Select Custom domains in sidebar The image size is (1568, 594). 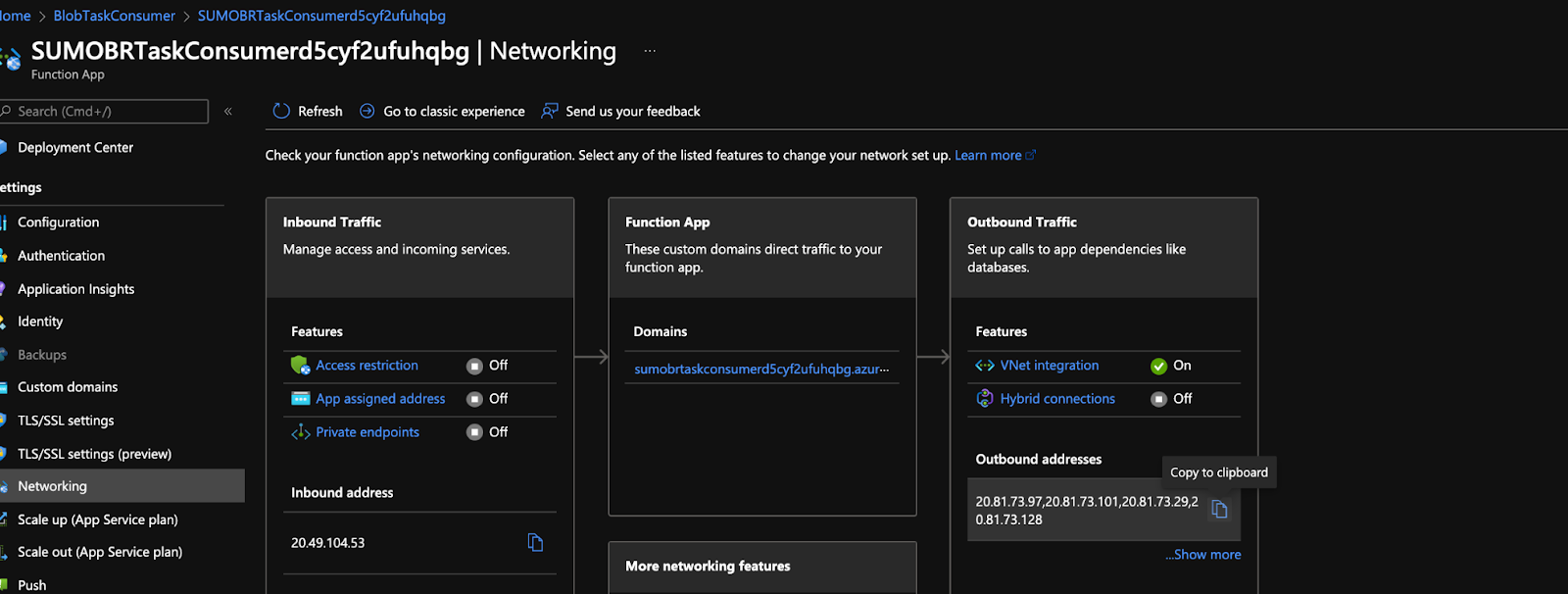(x=67, y=387)
